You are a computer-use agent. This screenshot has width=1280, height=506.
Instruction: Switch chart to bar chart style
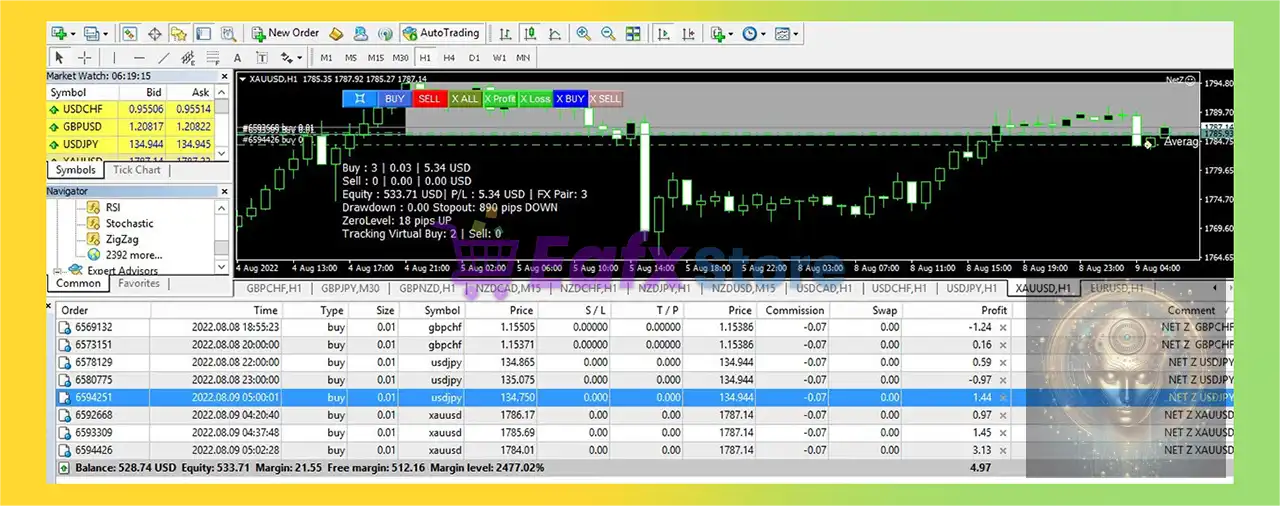click(x=505, y=33)
